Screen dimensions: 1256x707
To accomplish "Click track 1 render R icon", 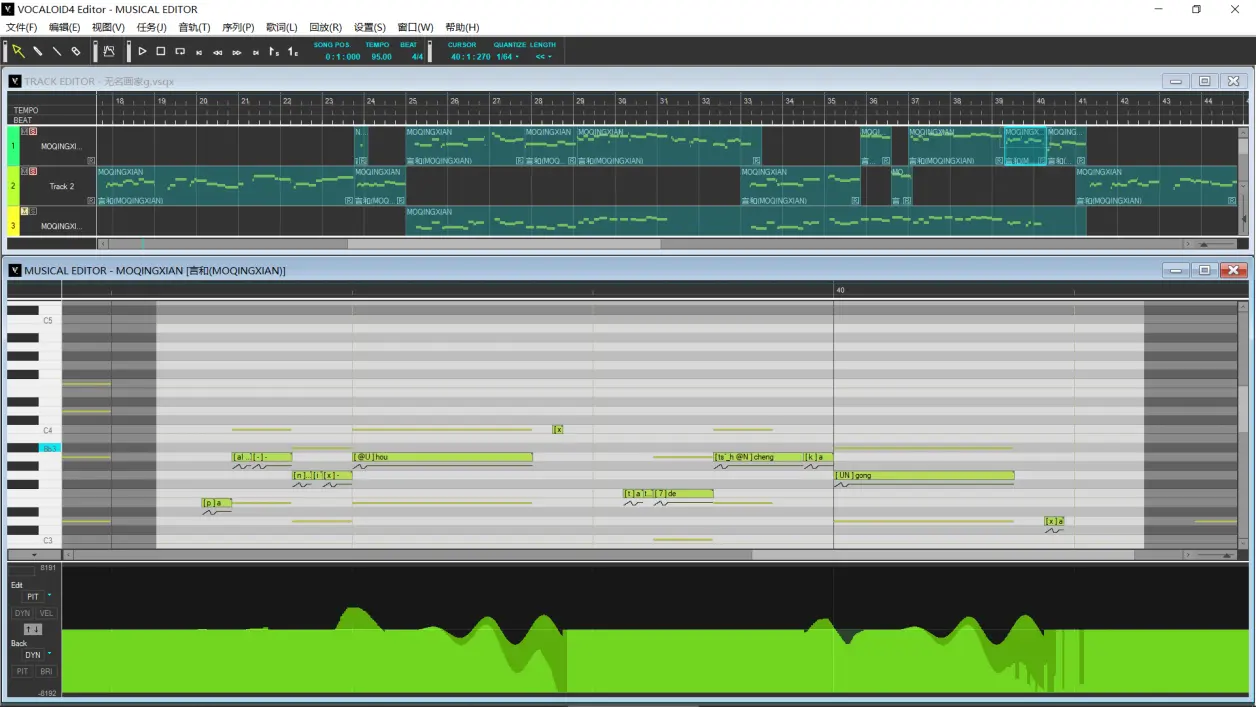I will pyautogui.click(x=91, y=160).
